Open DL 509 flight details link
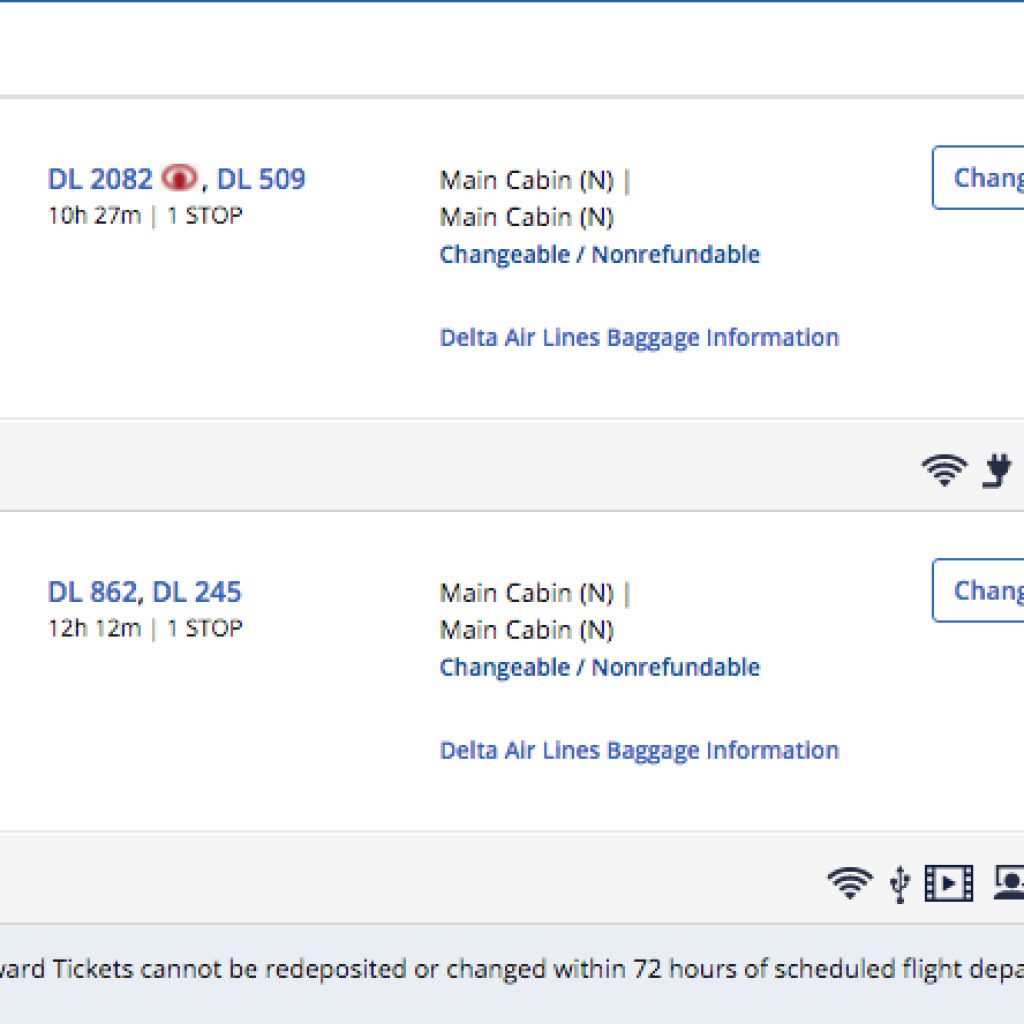 [261, 179]
